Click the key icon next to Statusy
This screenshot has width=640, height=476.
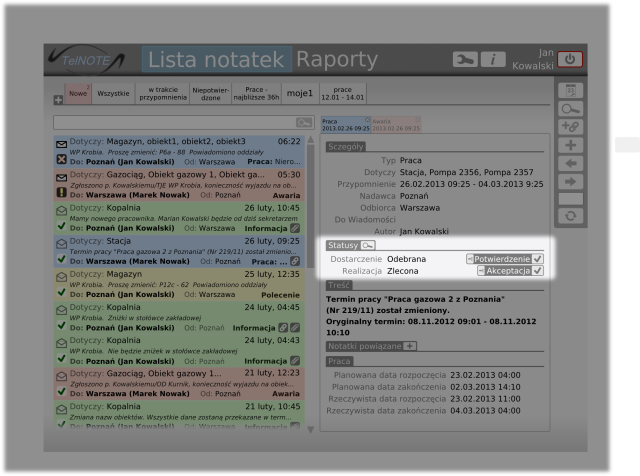368,245
